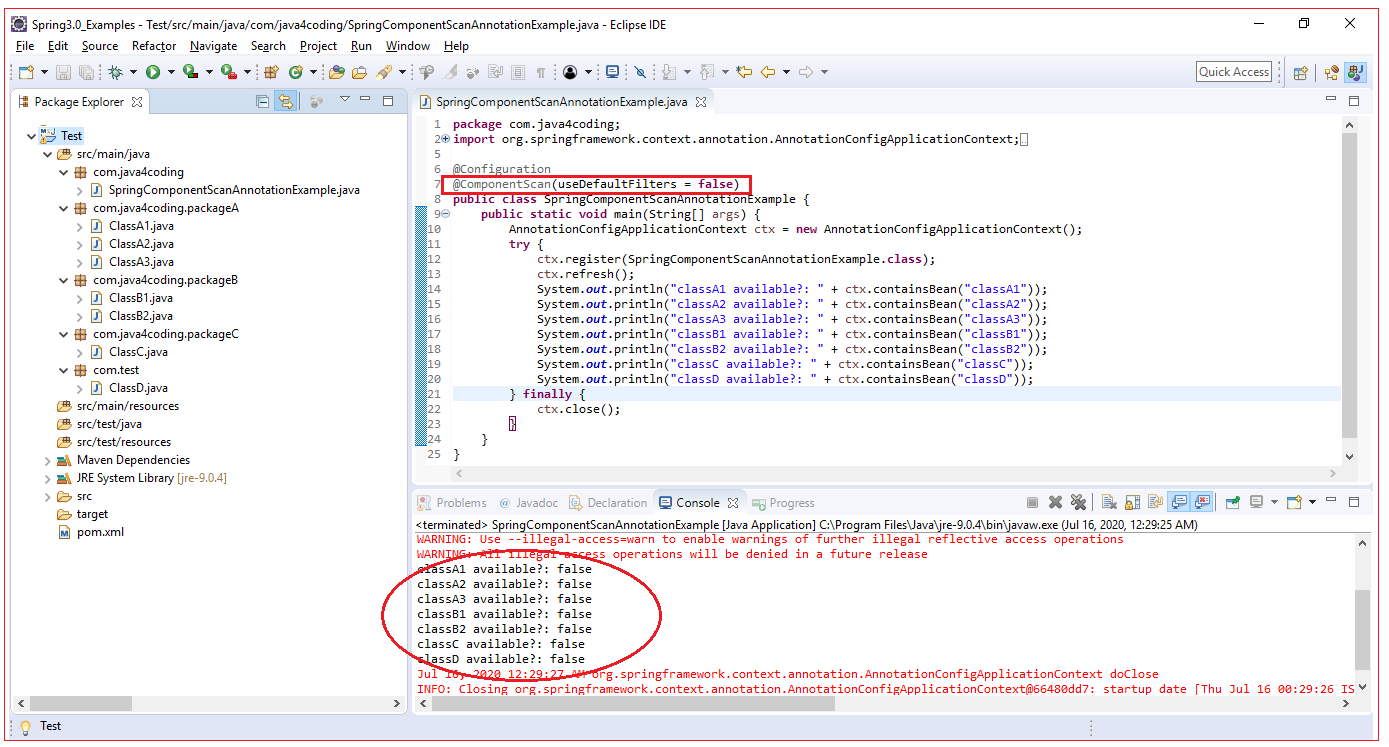Screen dimensions: 1389x747
Task: Switch to the Declaration tab
Action: [x=608, y=503]
